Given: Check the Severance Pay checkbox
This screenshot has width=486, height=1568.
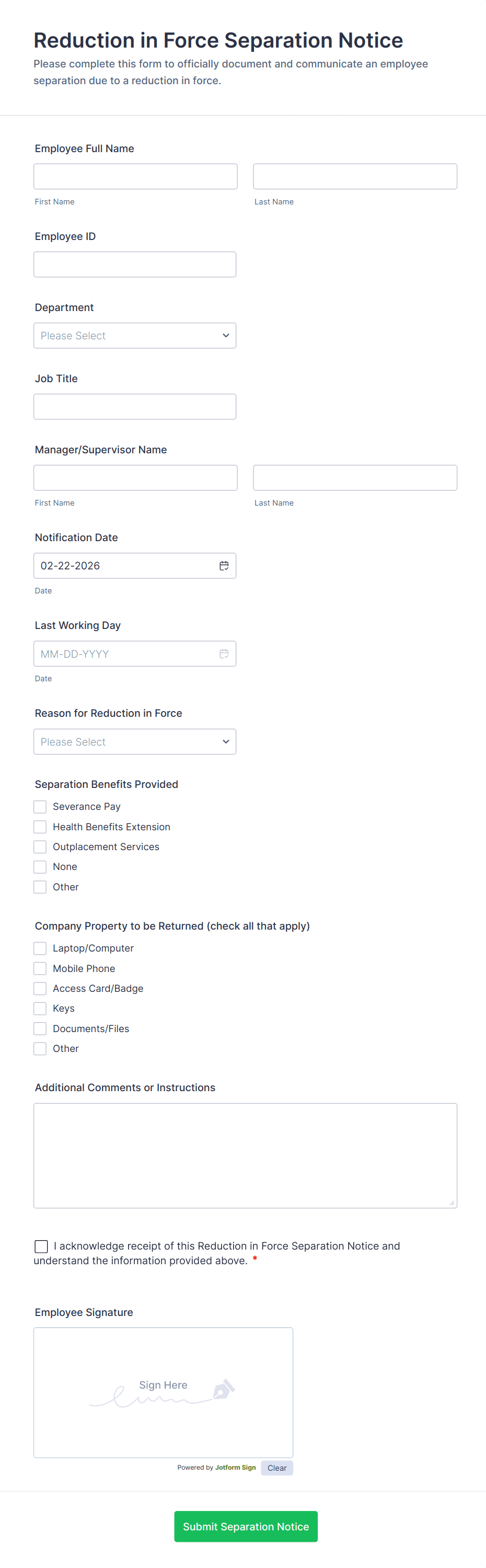Looking at the screenshot, I should click(x=40, y=807).
